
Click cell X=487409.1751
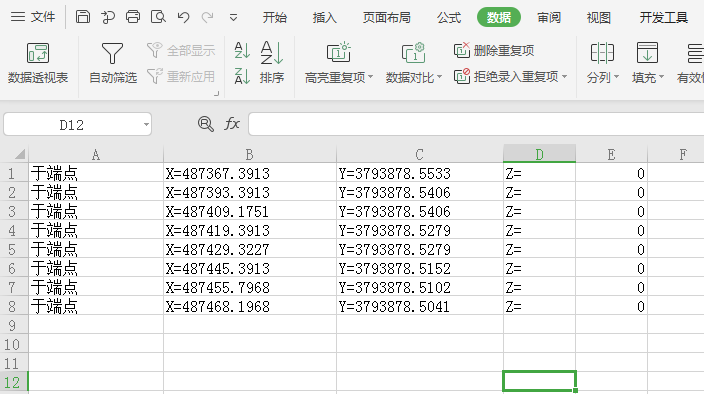pyautogui.click(x=250, y=211)
